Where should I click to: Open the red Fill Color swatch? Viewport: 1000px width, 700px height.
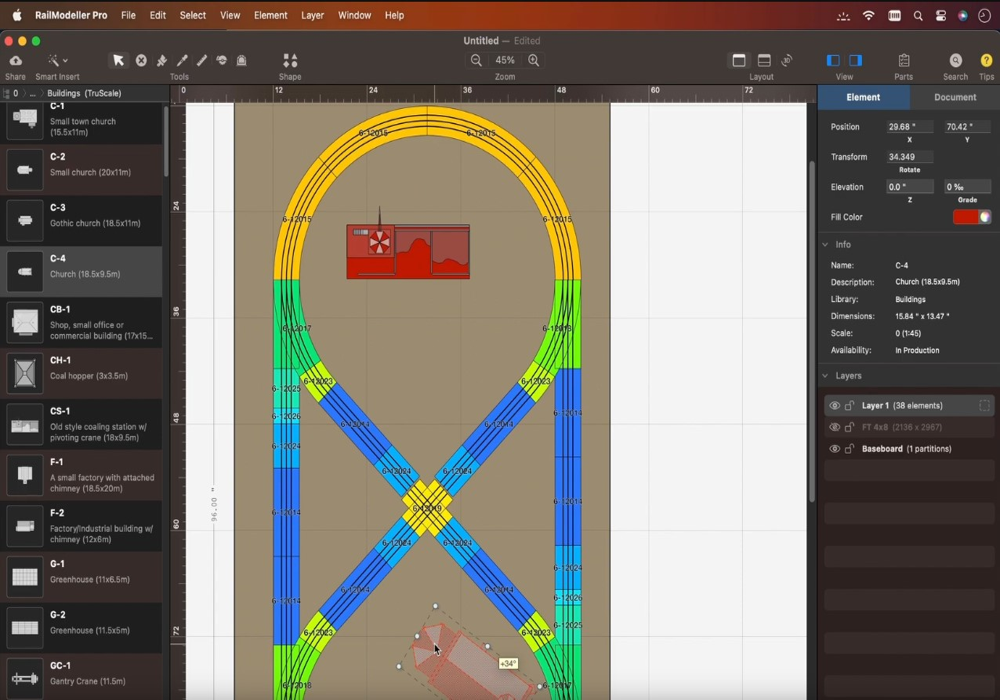point(965,217)
